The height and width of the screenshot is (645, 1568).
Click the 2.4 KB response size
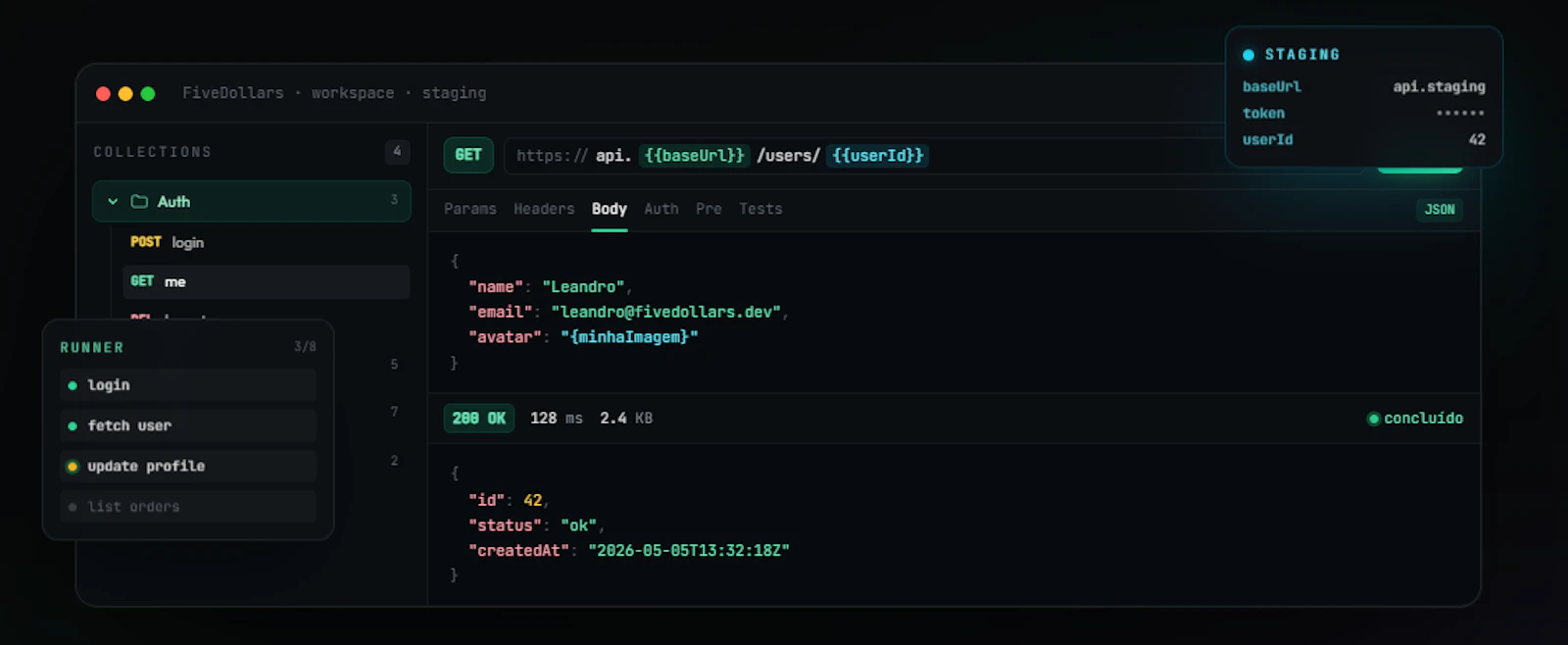[x=626, y=419]
